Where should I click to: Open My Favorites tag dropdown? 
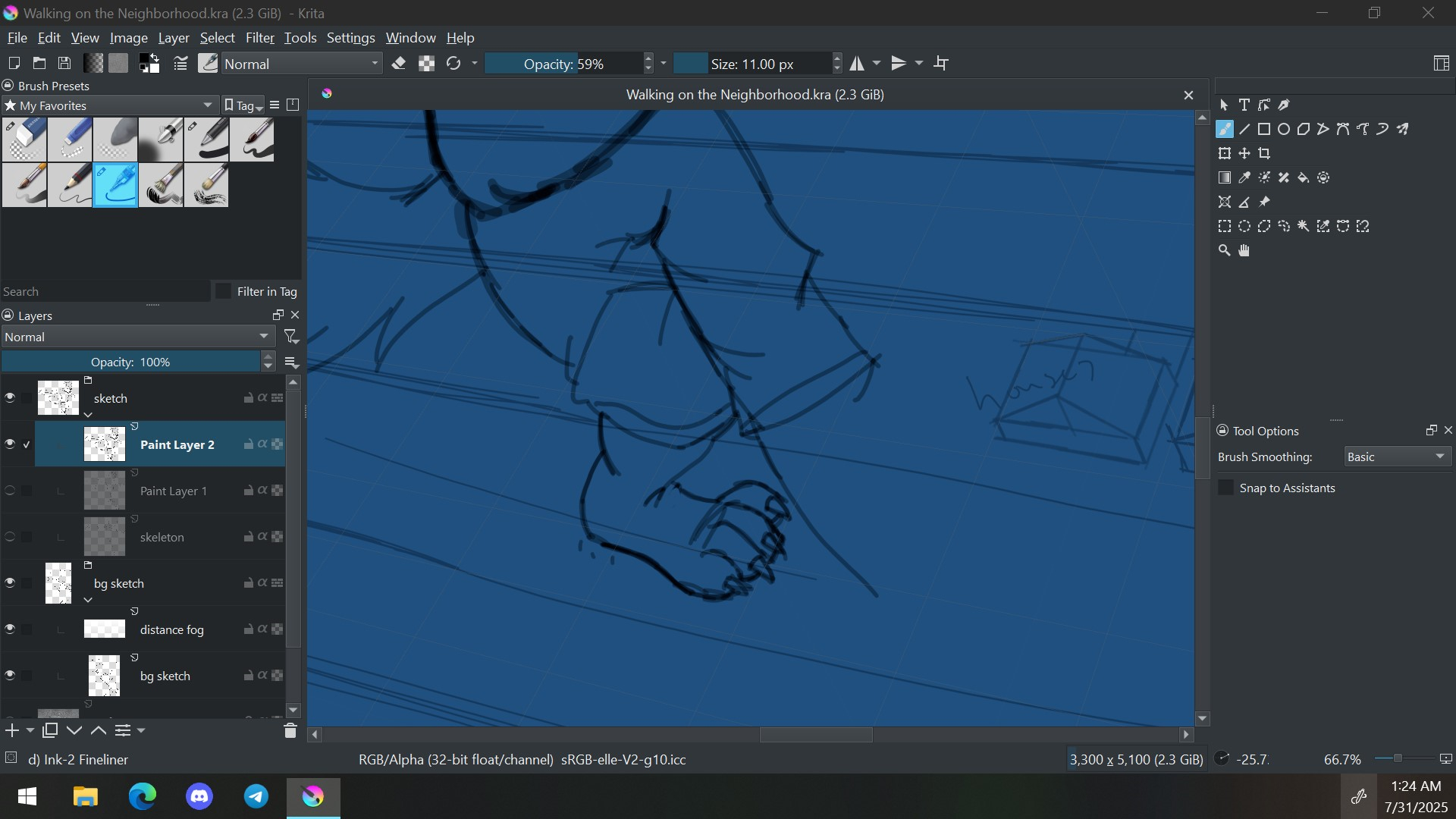point(110,105)
